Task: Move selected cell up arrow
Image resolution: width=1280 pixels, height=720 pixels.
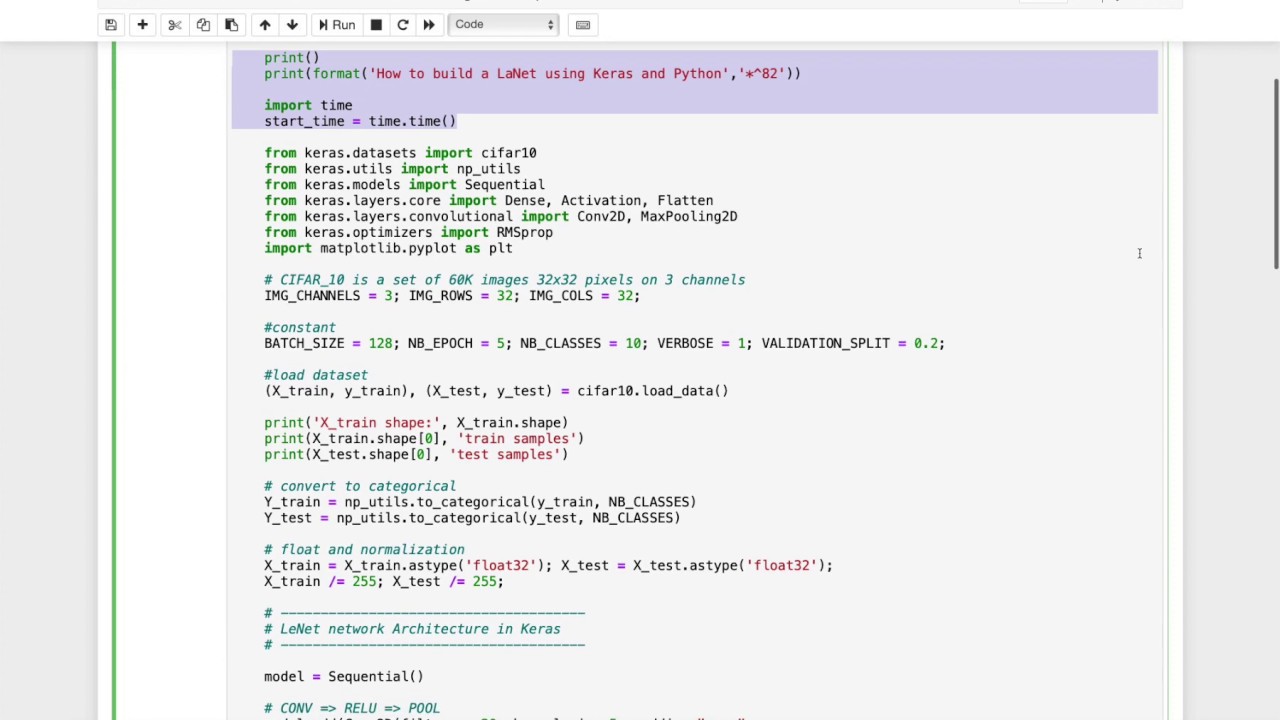Action: coord(264,24)
